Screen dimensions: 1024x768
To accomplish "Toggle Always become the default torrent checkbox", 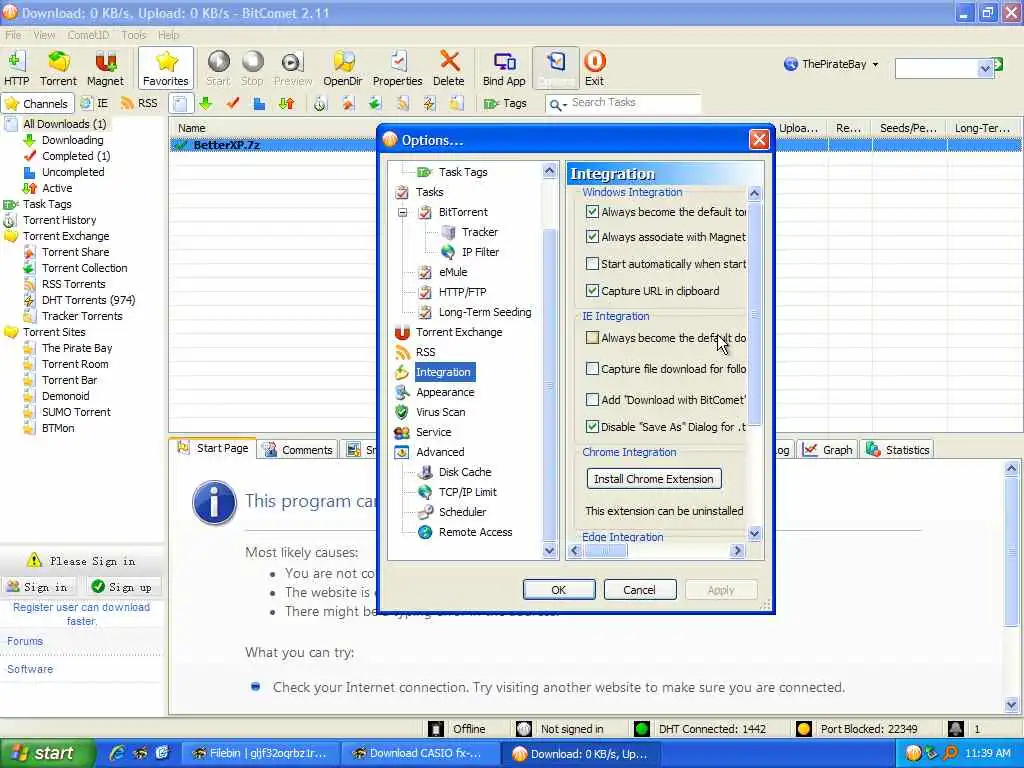I will (x=592, y=212).
